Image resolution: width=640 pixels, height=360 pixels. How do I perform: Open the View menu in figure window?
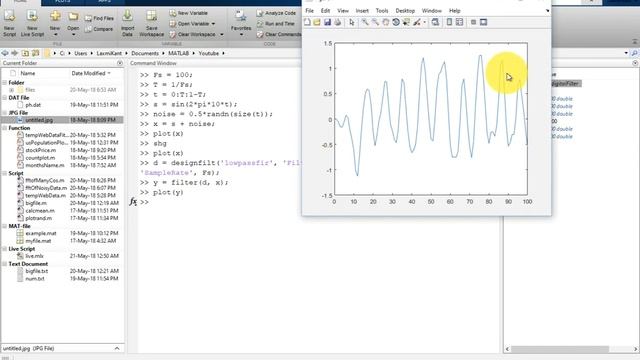pyautogui.click(x=343, y=11)
